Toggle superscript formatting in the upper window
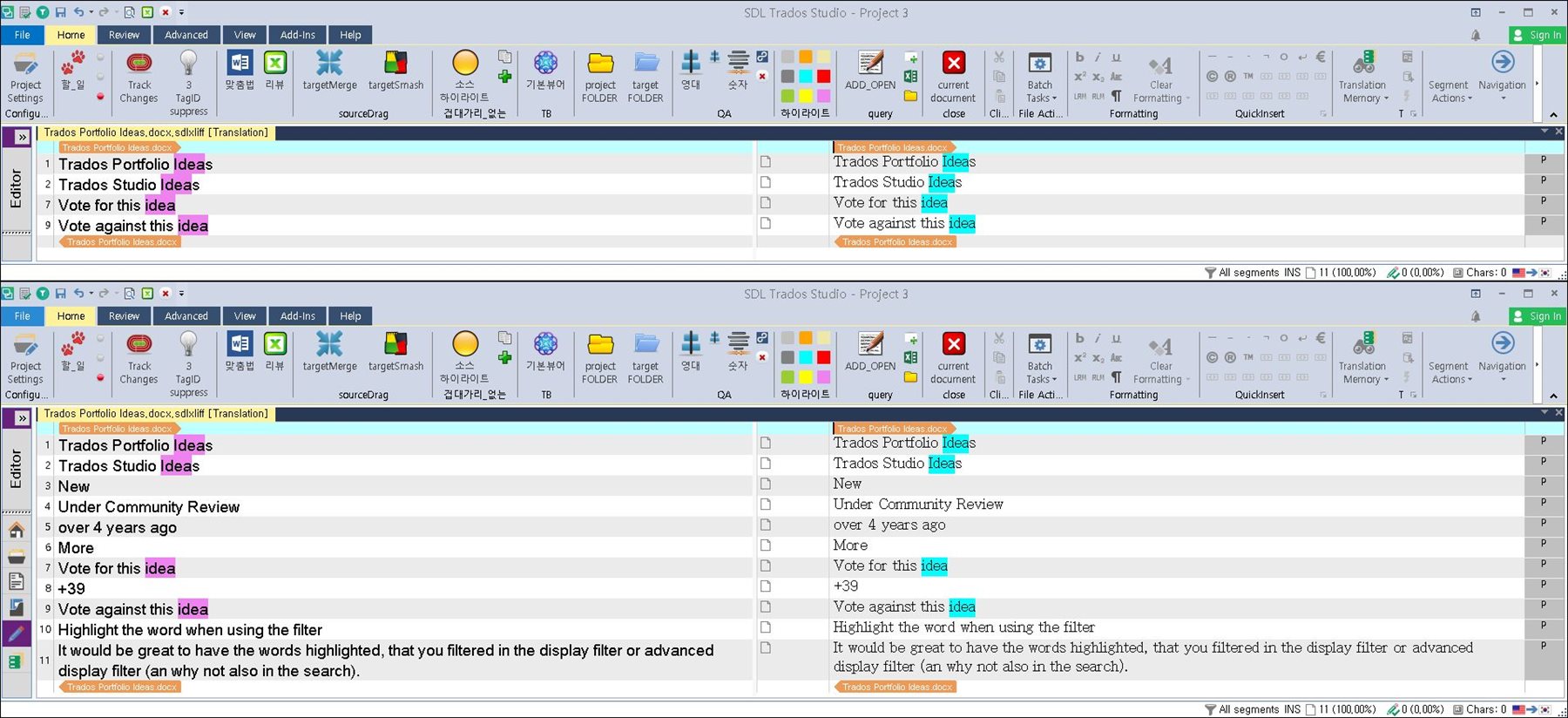 [1079, 77]
